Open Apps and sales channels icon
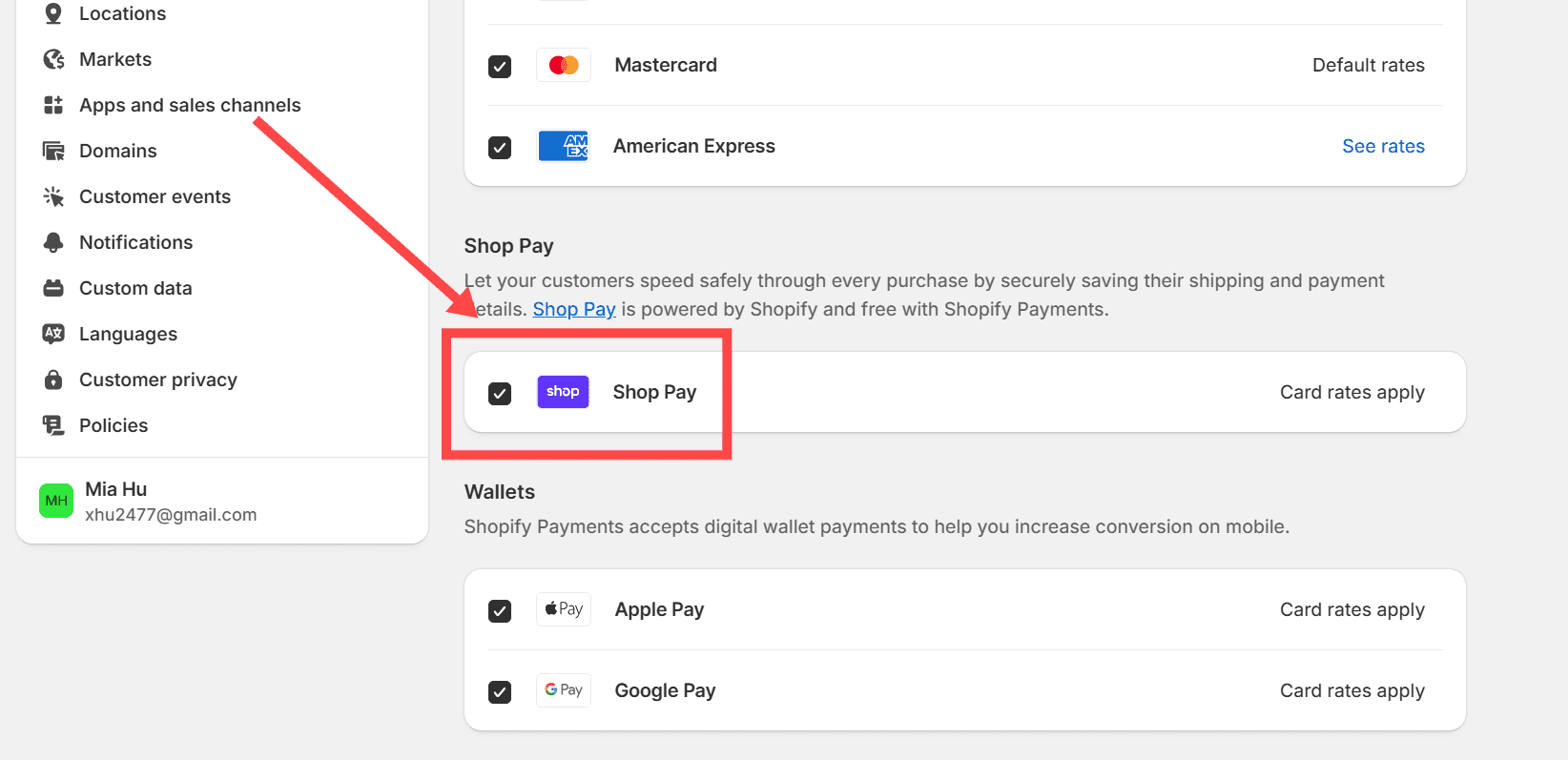 [54, 105]
